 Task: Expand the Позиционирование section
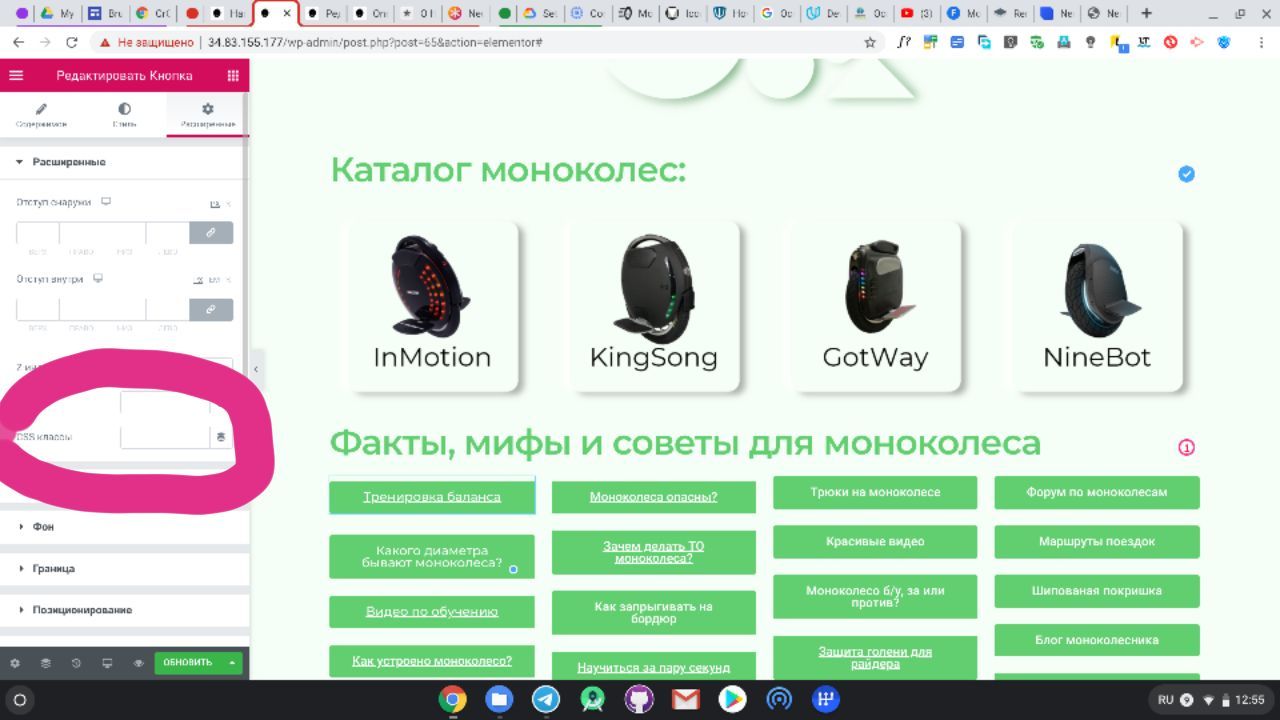pos(124,609)
